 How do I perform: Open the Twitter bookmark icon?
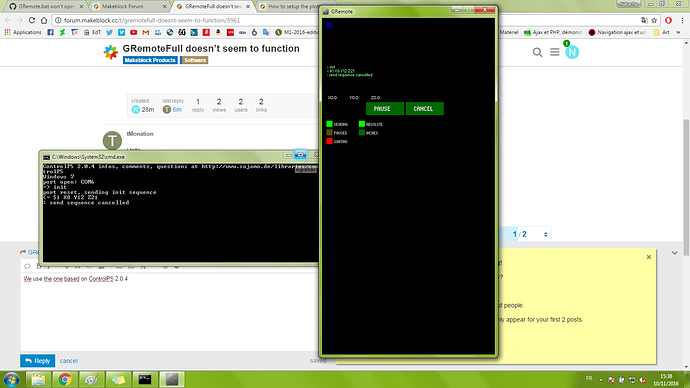pyautogui.click(x=110, y=32)
